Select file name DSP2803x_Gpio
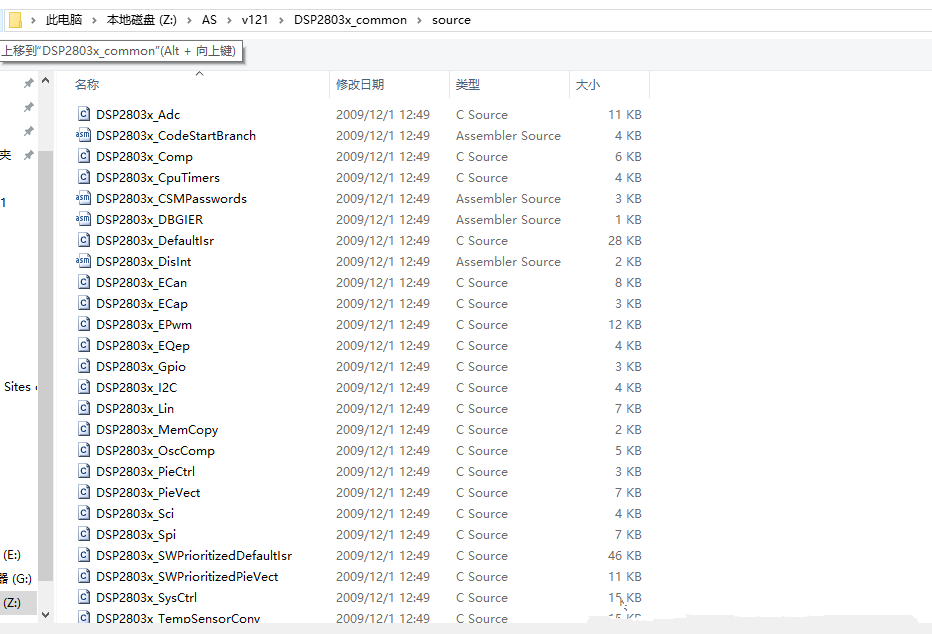 point(141,366)
